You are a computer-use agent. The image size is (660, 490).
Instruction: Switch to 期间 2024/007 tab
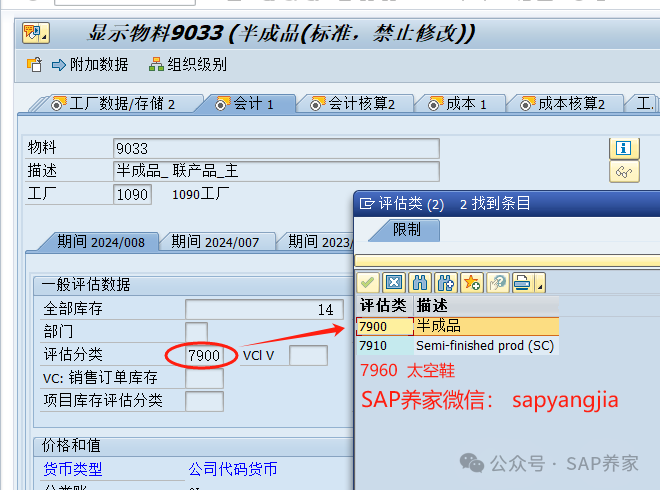click(x=215, y=242)
